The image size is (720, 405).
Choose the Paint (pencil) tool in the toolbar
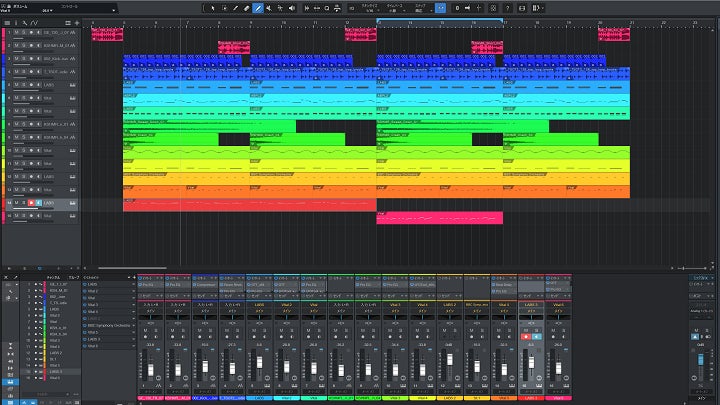258,8
